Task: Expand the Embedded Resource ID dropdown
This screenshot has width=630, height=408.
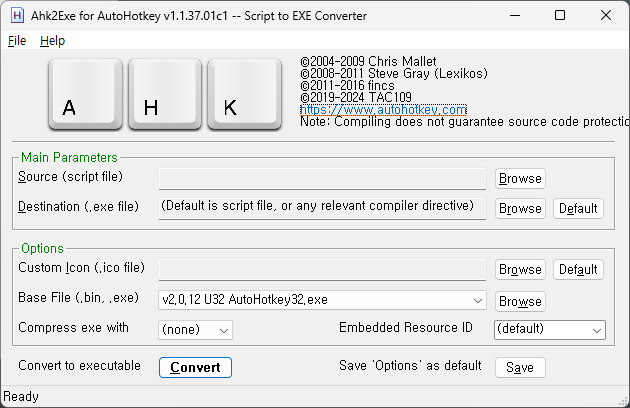Action: click(x=597, y=329)
